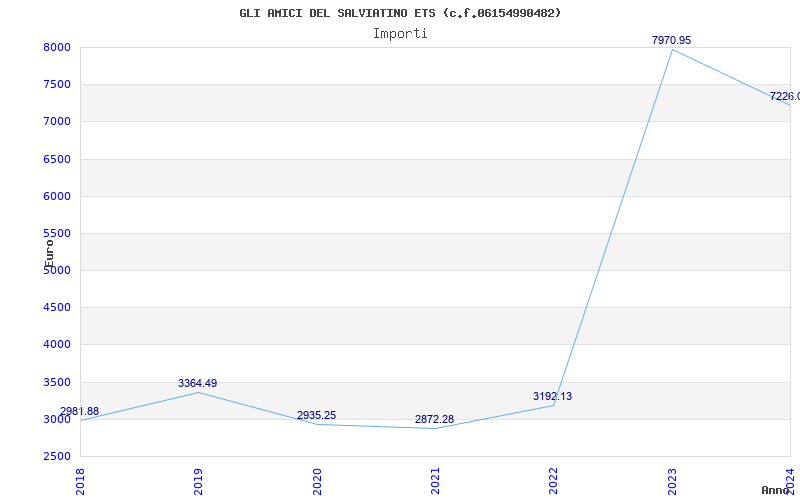Select the 2935.25 data label
800x500 pixels.
[x=316, y=415]
